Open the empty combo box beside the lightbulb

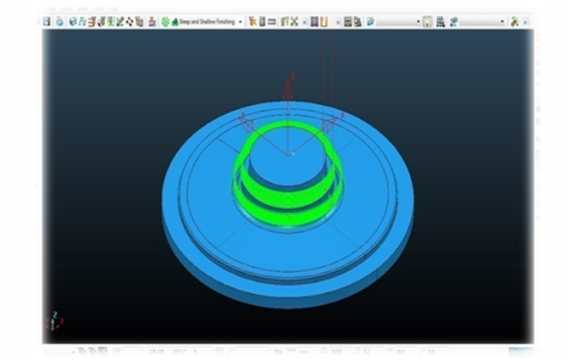point(398,22)
